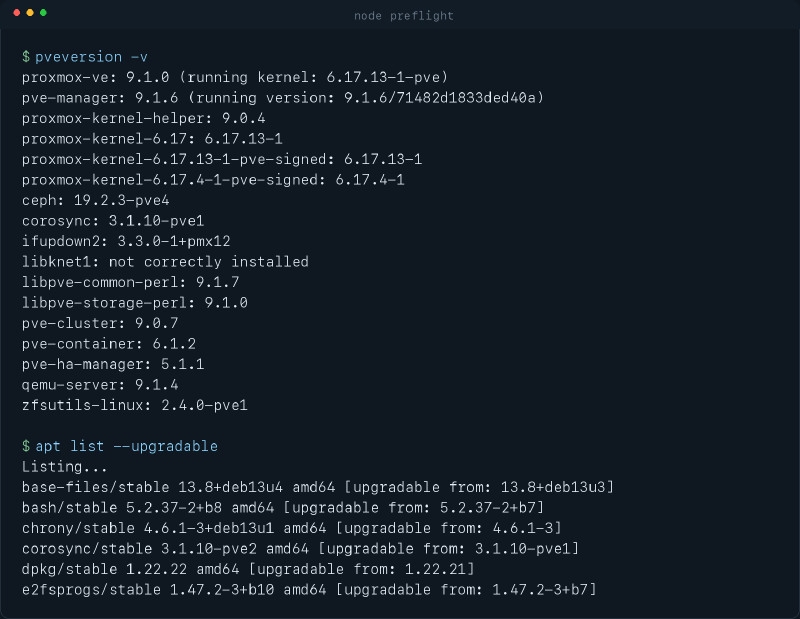Click the 'ceph: 19.2.3-pve4' line

coord(95,200)
